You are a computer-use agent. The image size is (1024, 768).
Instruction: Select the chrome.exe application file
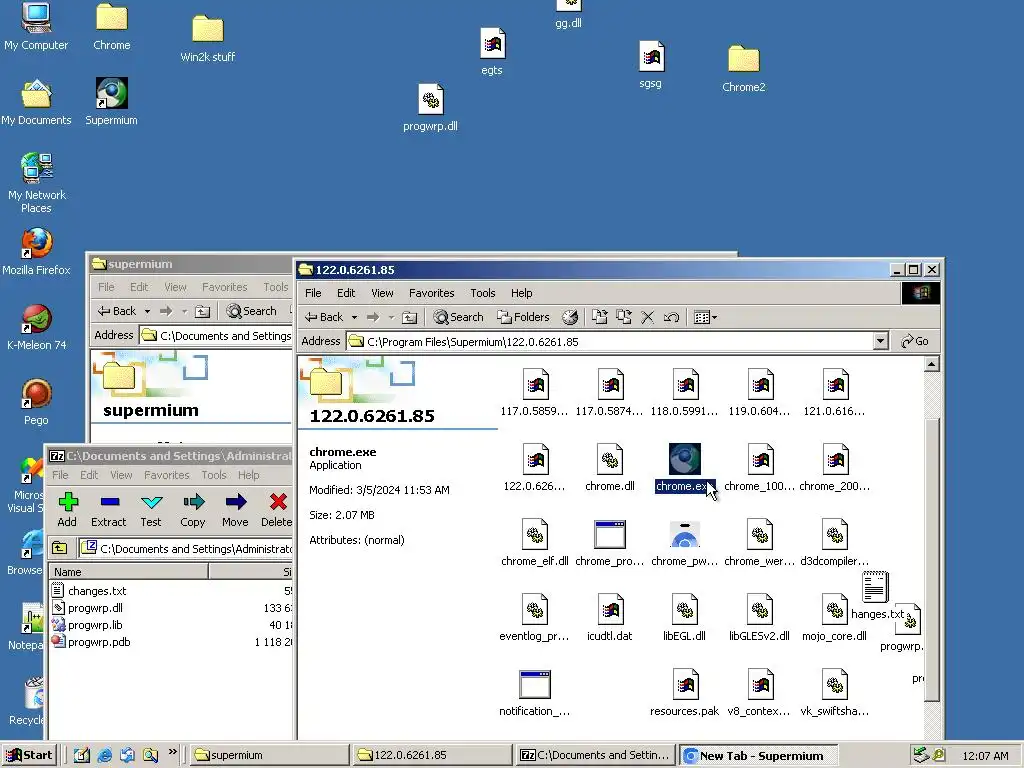tap(684, 468)
